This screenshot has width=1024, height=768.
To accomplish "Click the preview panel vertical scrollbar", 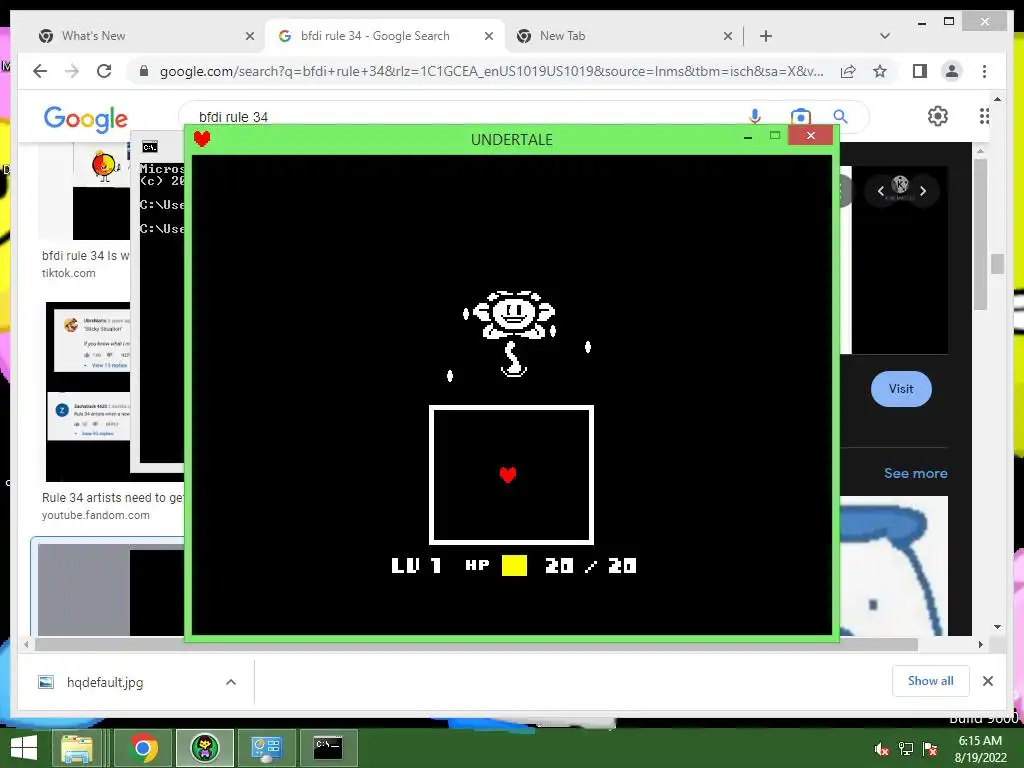I will point(980,234).
